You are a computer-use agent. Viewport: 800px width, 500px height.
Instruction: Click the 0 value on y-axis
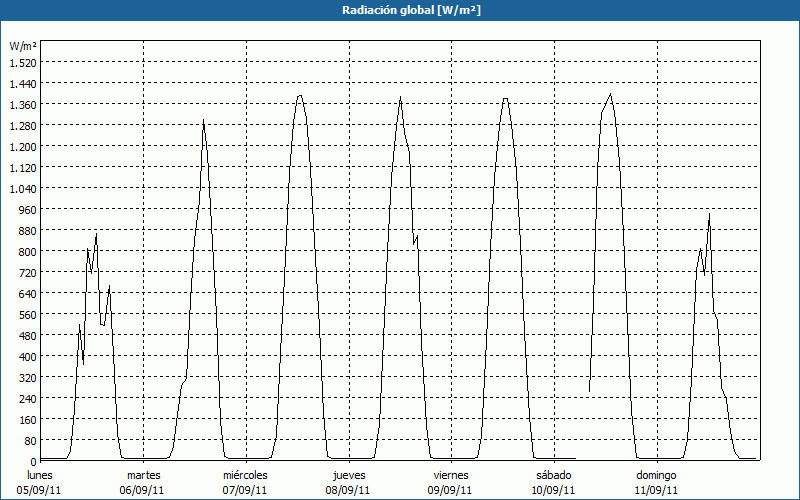click(x=32, y=461)
